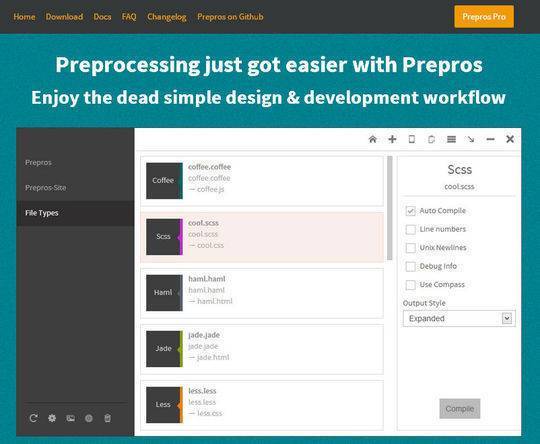Click the home icon in app toolbar
Screen dimensions: 540x444
pyautogui.click(x=372, y=139)
